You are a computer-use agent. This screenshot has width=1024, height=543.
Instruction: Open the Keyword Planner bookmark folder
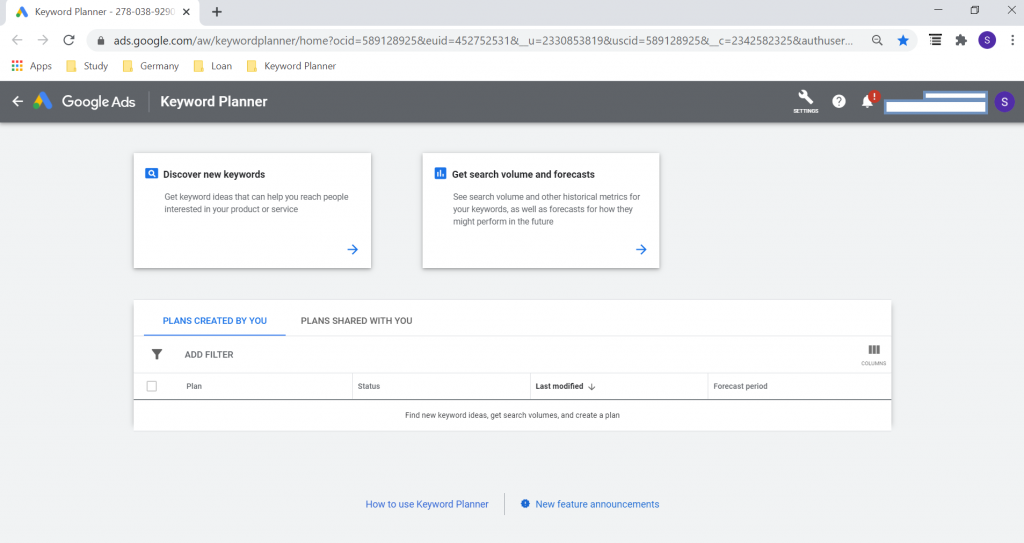click(x=291, y=66)
